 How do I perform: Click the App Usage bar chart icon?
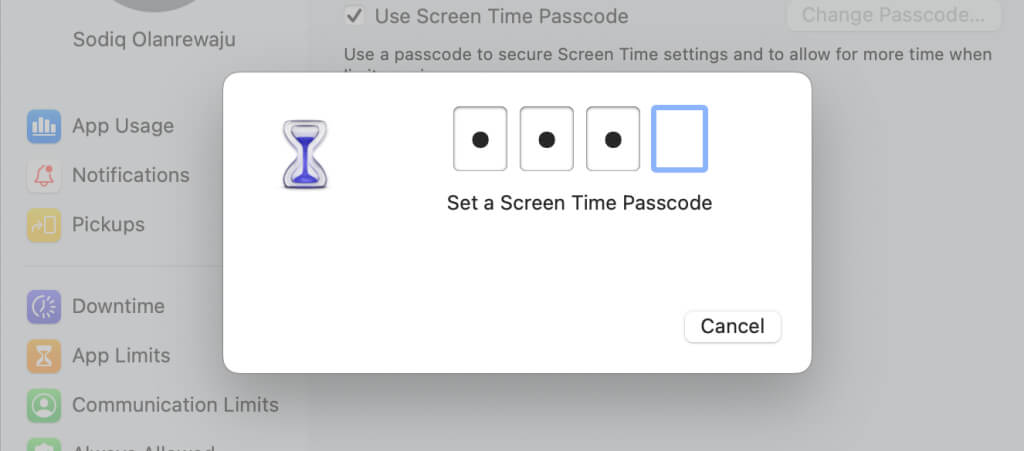click(x=44, y=126)
